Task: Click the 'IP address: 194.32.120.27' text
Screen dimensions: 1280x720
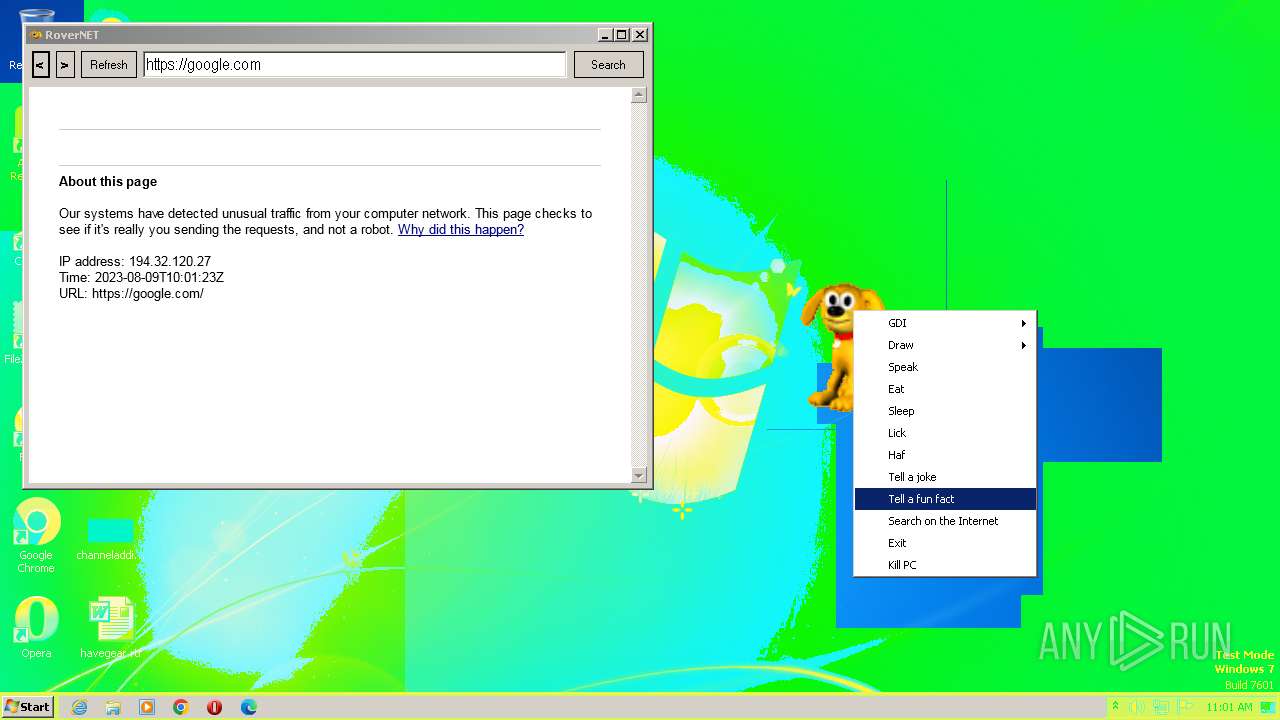Action: point(135,262)
